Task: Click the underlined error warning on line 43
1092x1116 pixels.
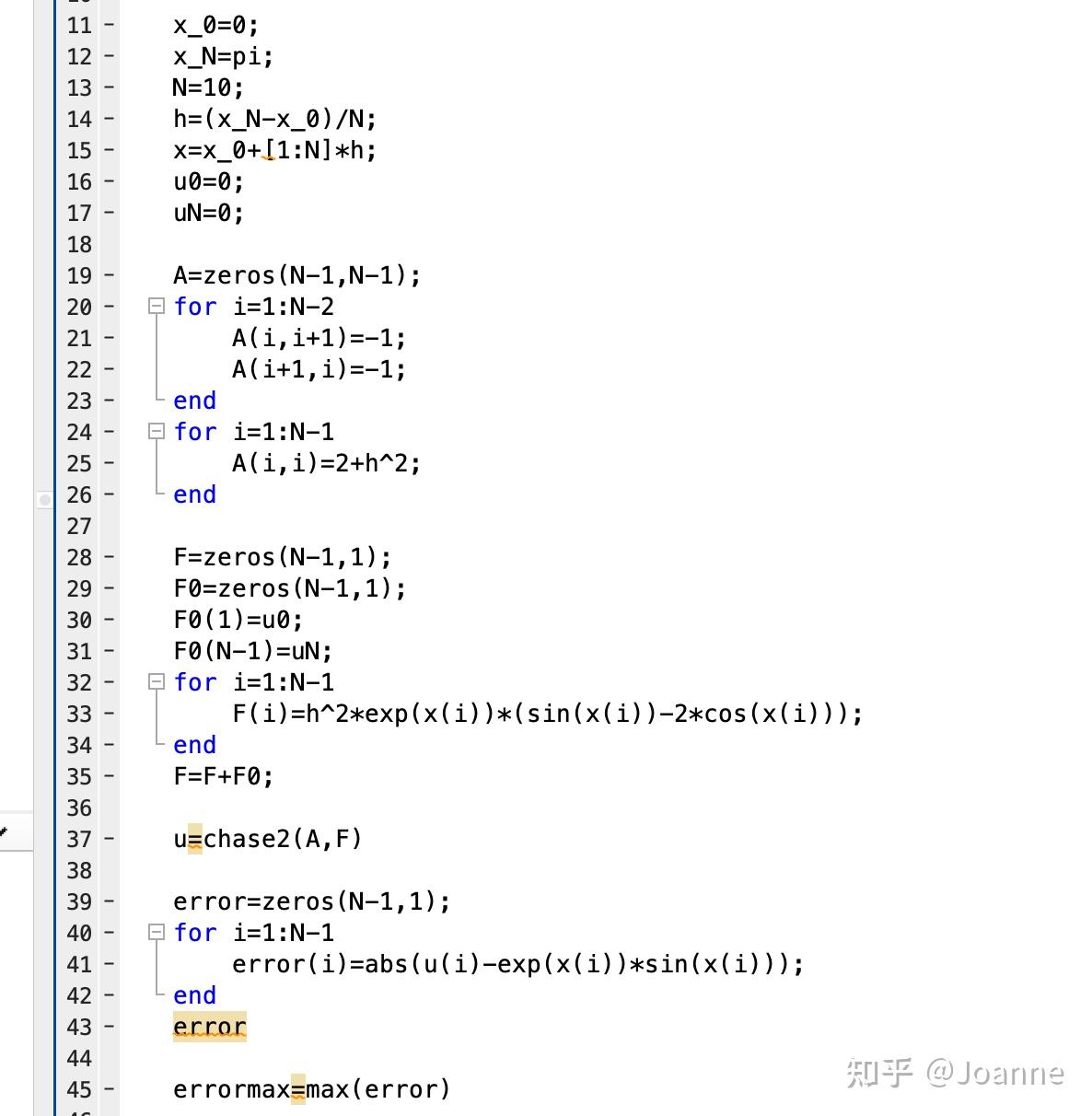Action: click(210, 1027)
